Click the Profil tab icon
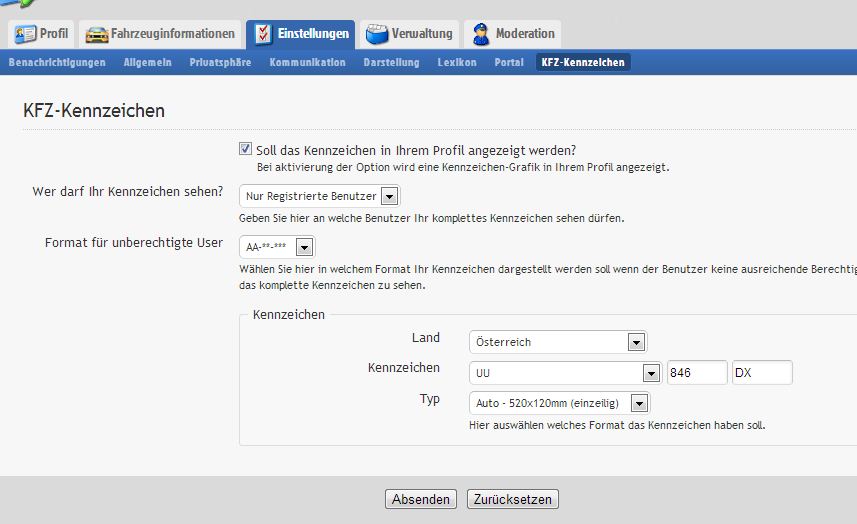Image resolution: width=857 pixels, height=524 pixels. pyautogui.click(x=25, y=34)
